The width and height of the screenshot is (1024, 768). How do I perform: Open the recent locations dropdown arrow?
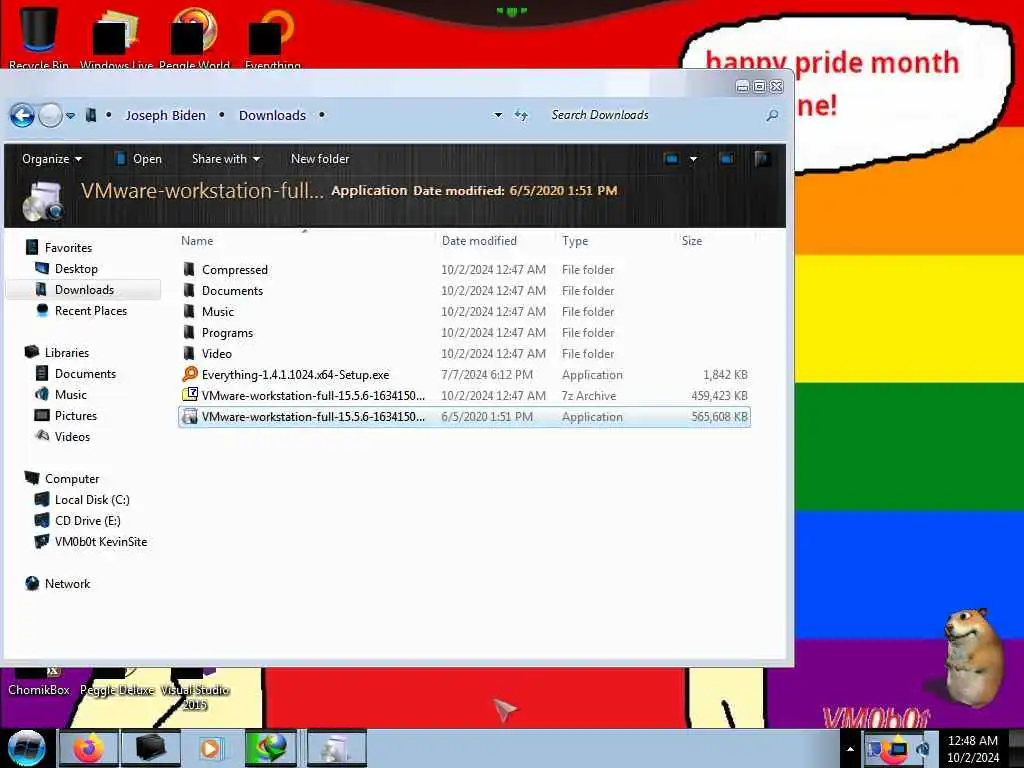click(71, 116)
